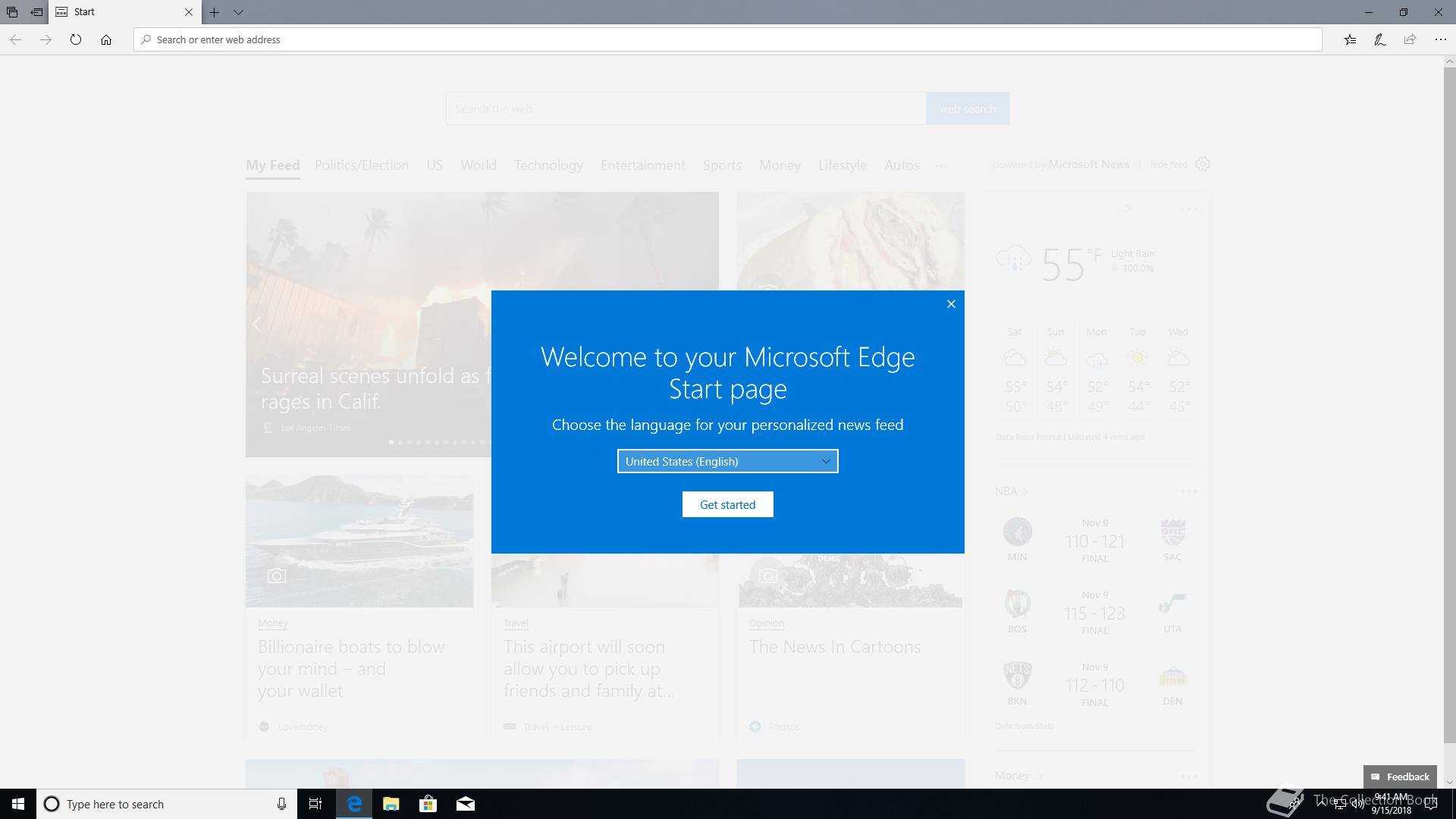
Task: Open the language selection dropdown
Action: click(x=728, y=461)
